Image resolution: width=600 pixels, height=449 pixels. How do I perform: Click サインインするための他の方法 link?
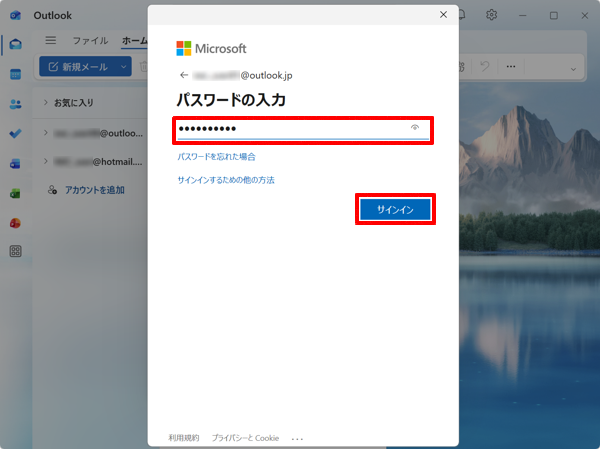[x=226, y=180]
